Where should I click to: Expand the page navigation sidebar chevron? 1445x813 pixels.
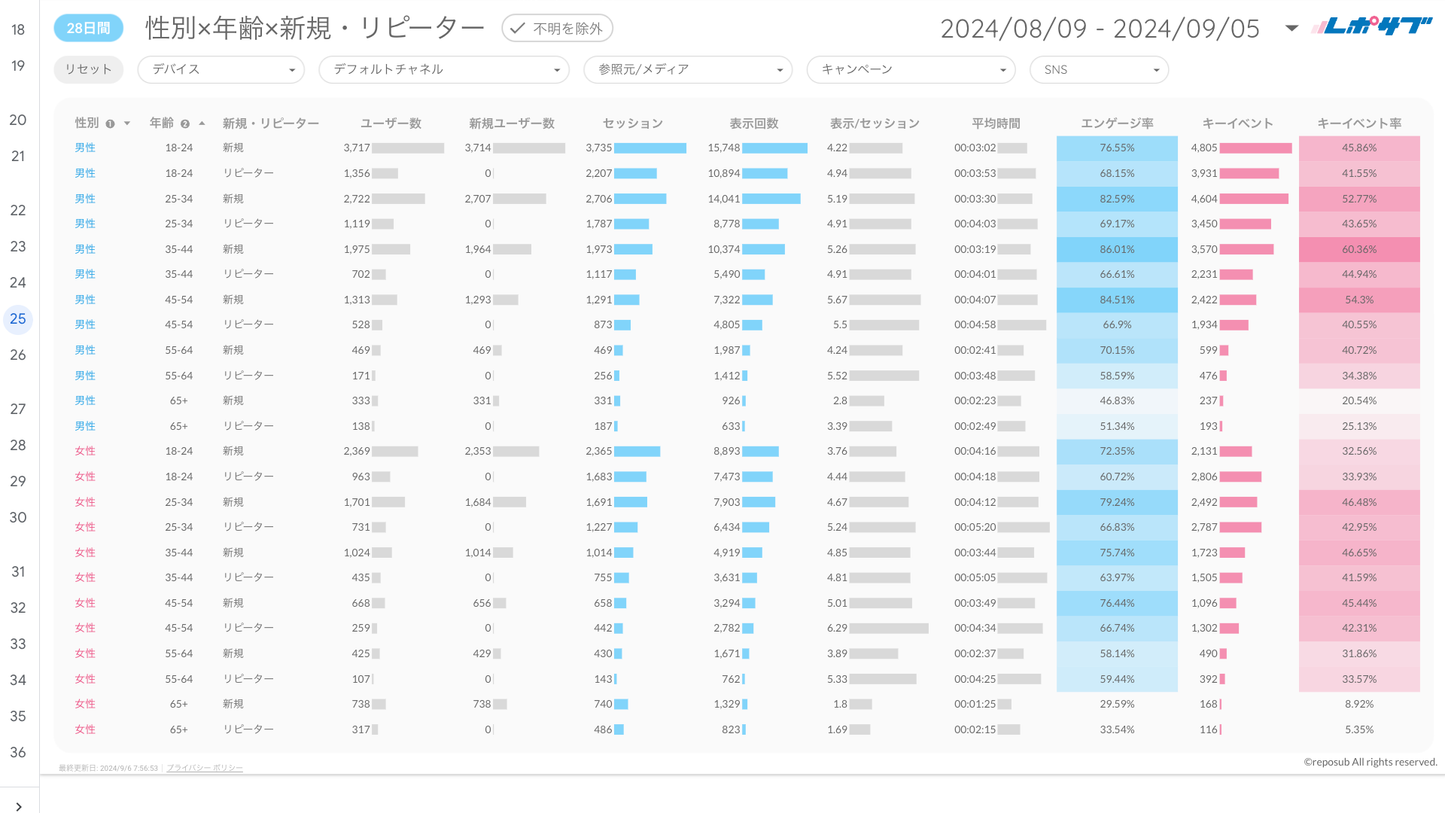(x=18, y=805)
